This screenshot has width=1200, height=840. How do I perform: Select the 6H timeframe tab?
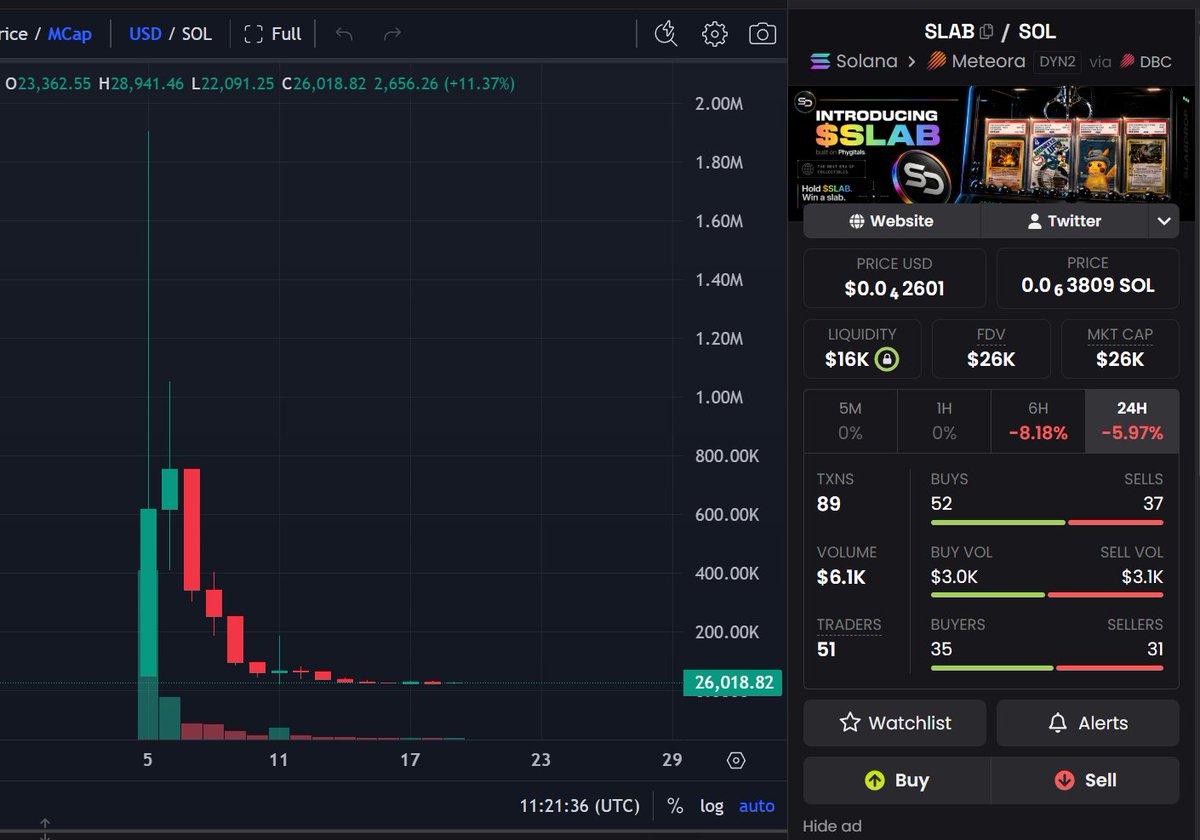point(1038,421)
